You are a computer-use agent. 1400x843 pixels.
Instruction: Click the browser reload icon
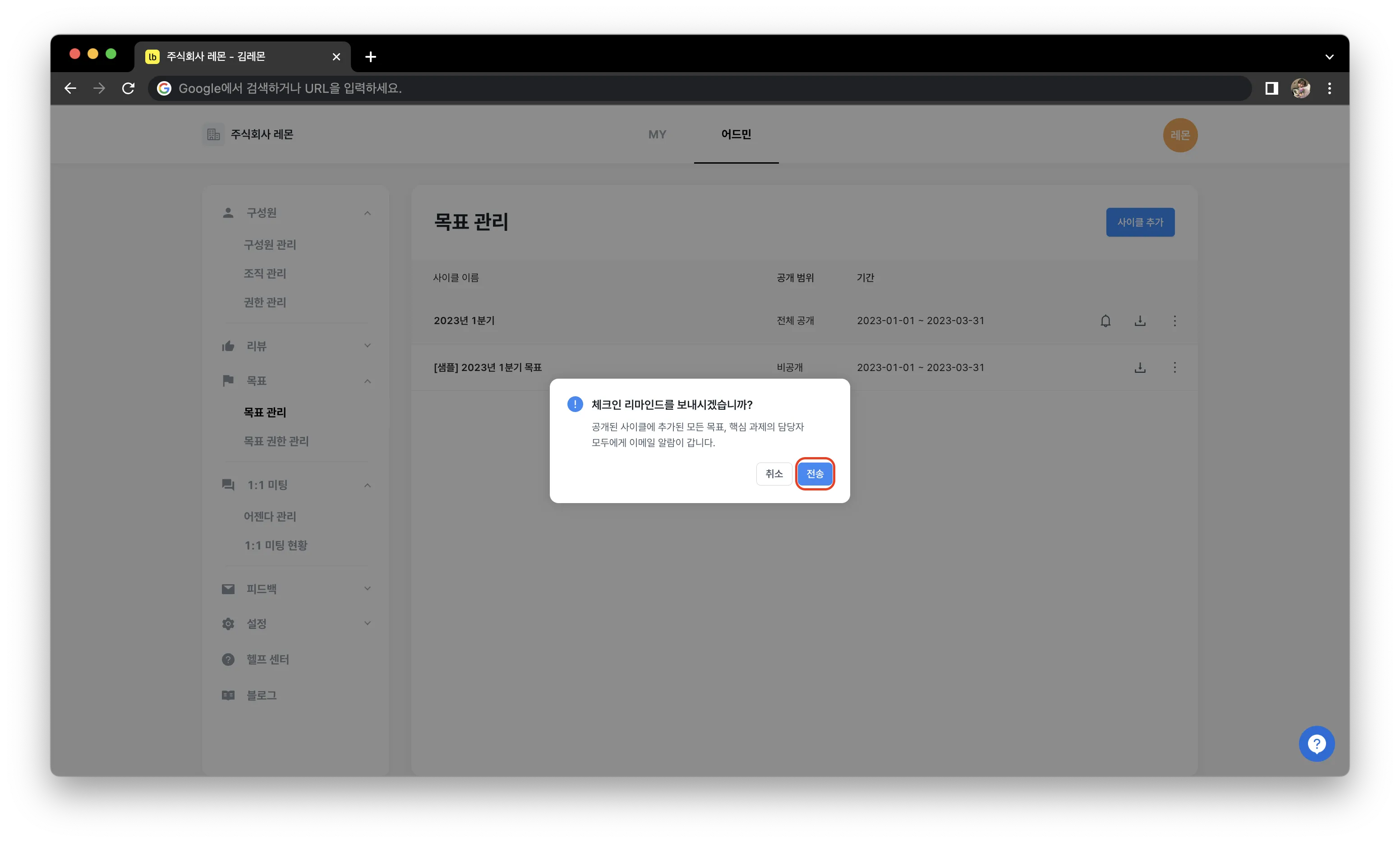tap(129, 88)
